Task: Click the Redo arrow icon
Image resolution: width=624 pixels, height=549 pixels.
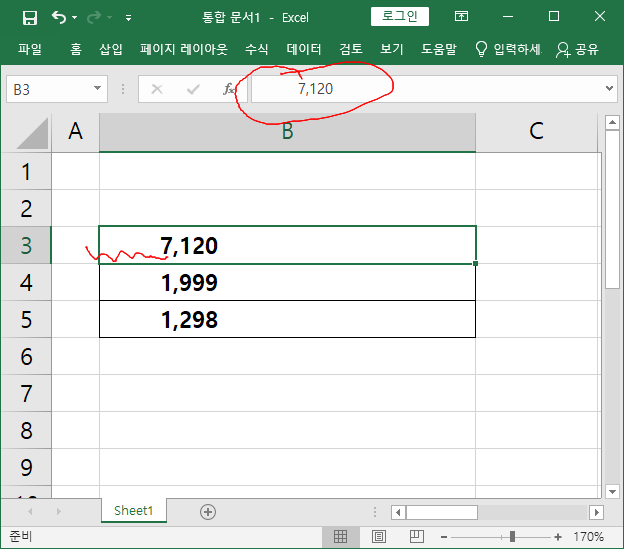Action: (94, 18)
